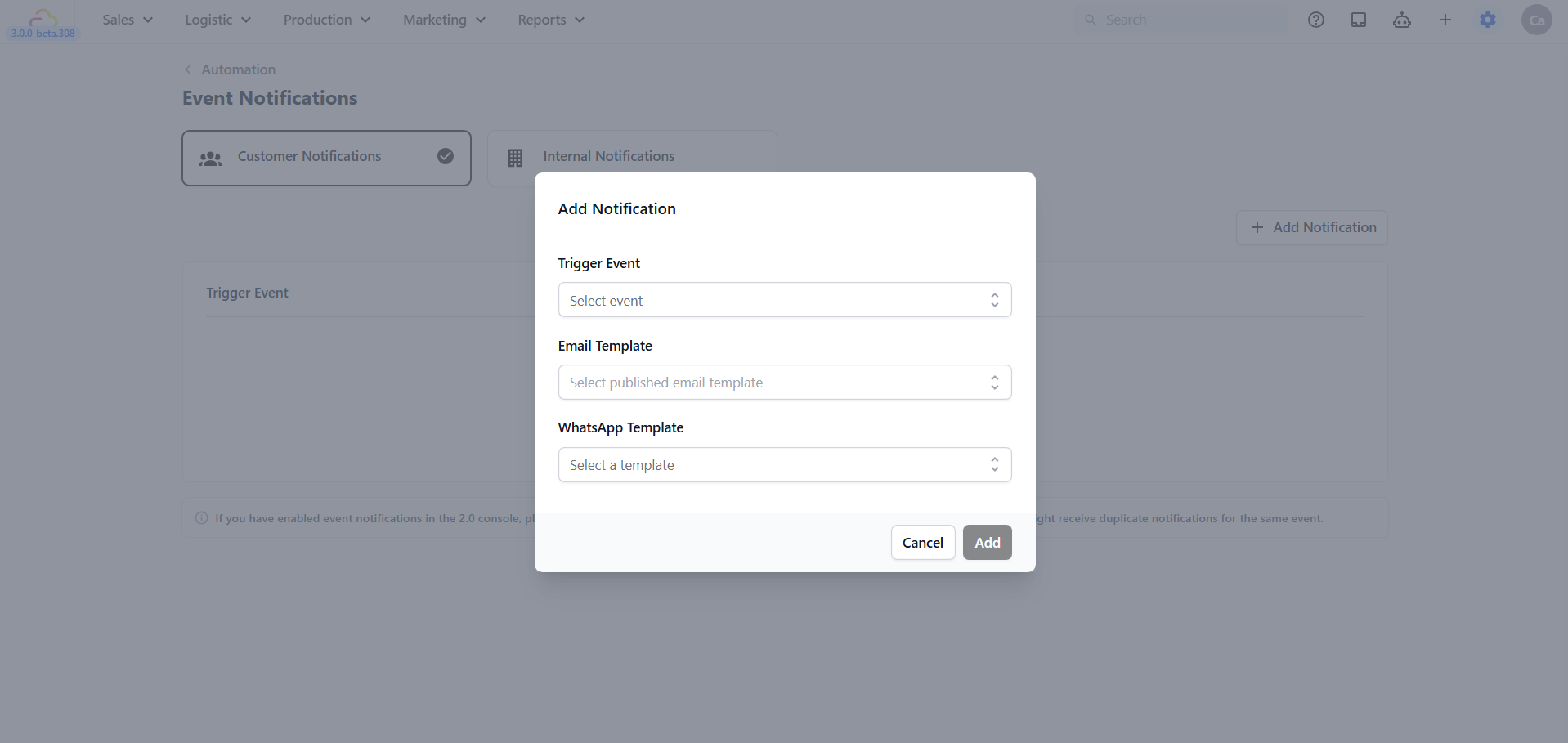Click the Cancel button

tap(922, 543)
